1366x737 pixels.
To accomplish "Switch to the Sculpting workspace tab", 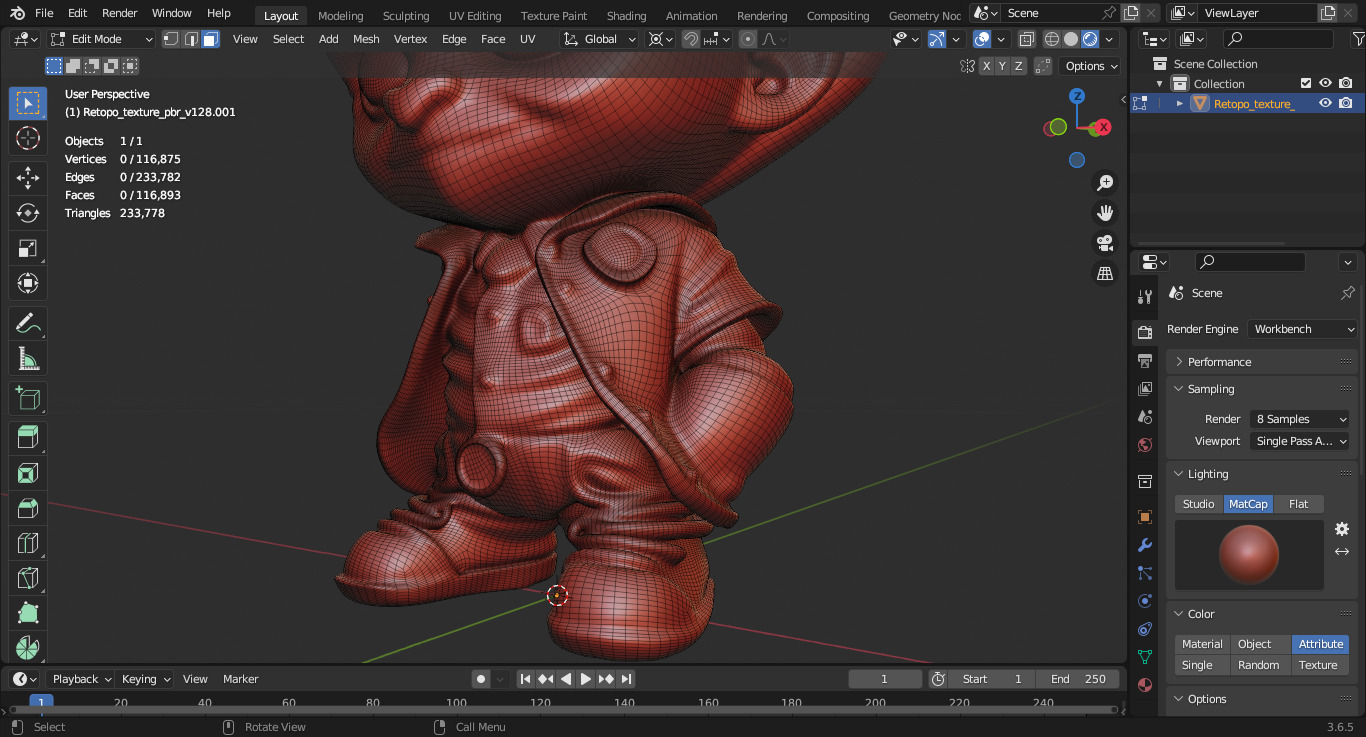I will (406, 16).
